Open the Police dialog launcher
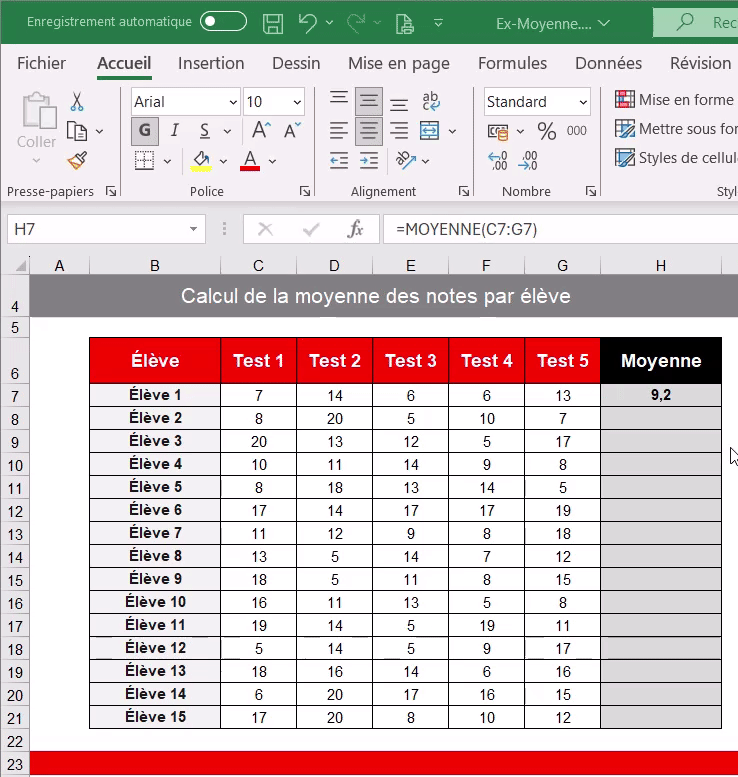 click(x=305, y=191)
